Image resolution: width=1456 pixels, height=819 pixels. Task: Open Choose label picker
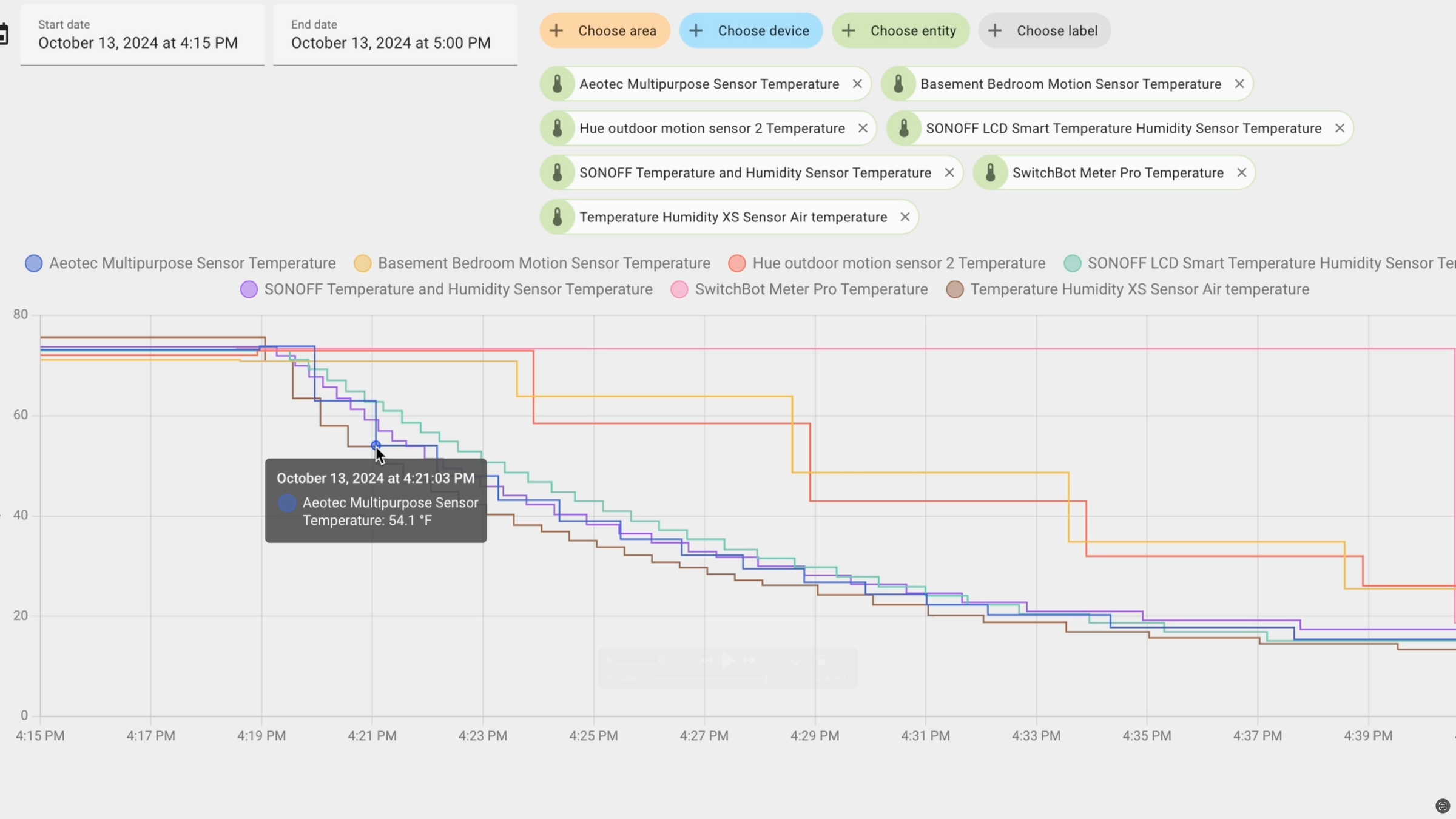[x=1044, y=30]
